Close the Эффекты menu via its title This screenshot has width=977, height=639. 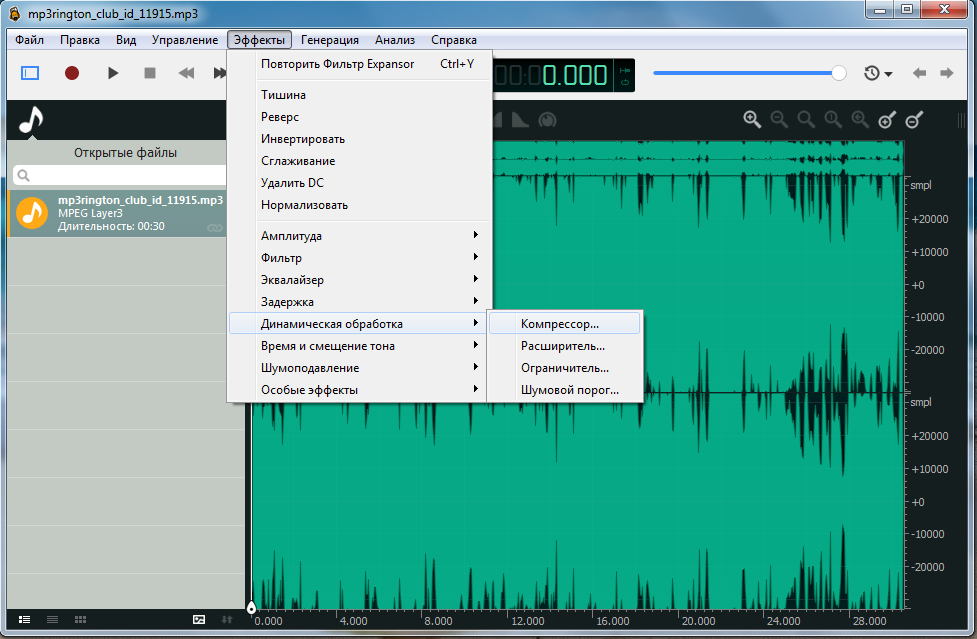point(259,39)
